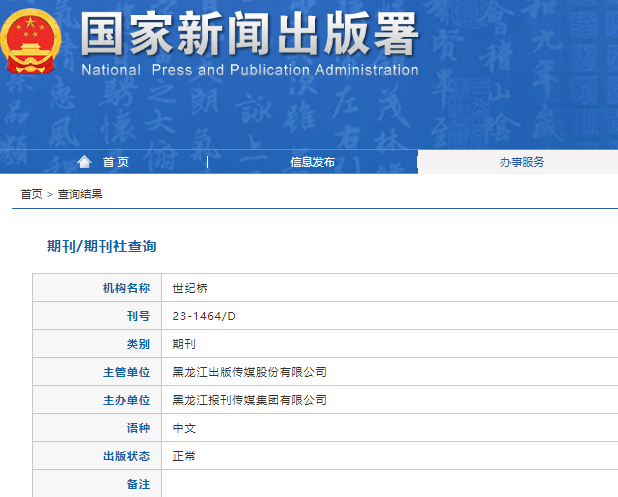Click the 期刊 category value
The height and width of the screenshot is (497, 618).
pos(184,344)
